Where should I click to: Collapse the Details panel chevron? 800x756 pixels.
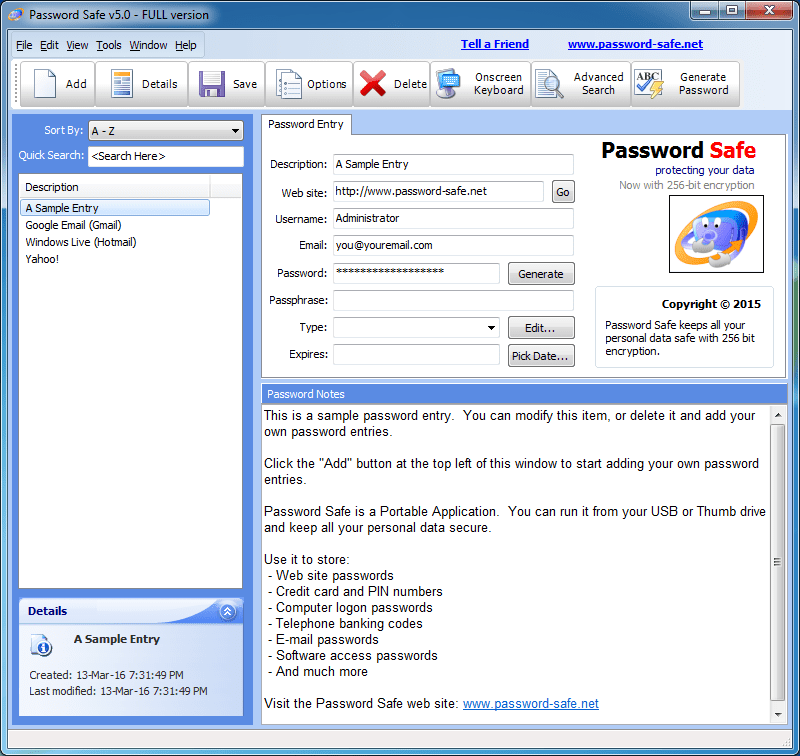[x=228, y=611]
